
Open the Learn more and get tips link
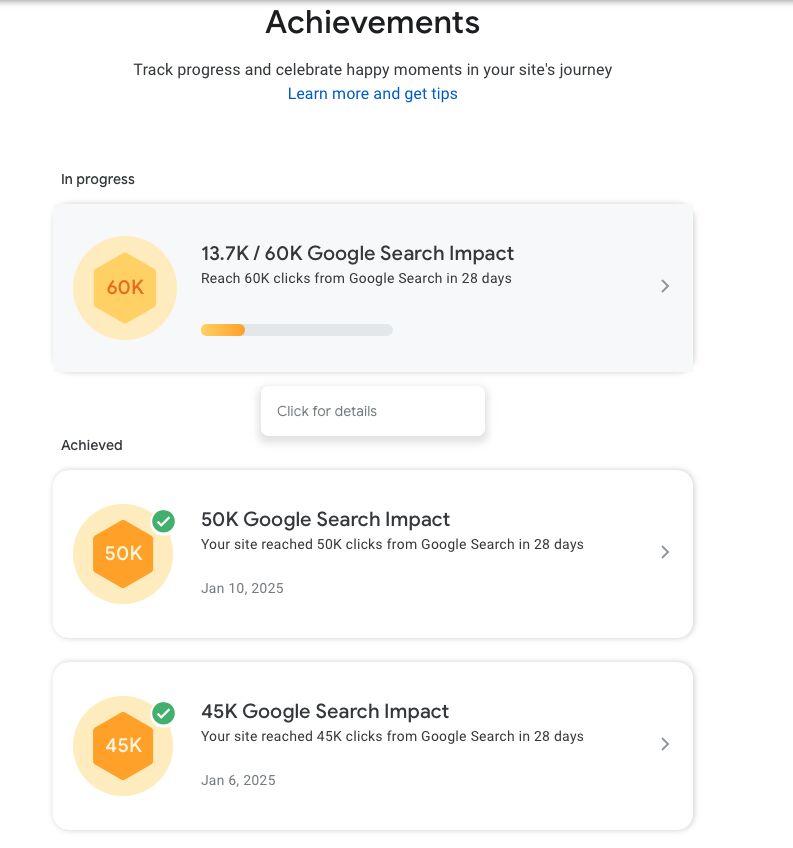[373, 94]
